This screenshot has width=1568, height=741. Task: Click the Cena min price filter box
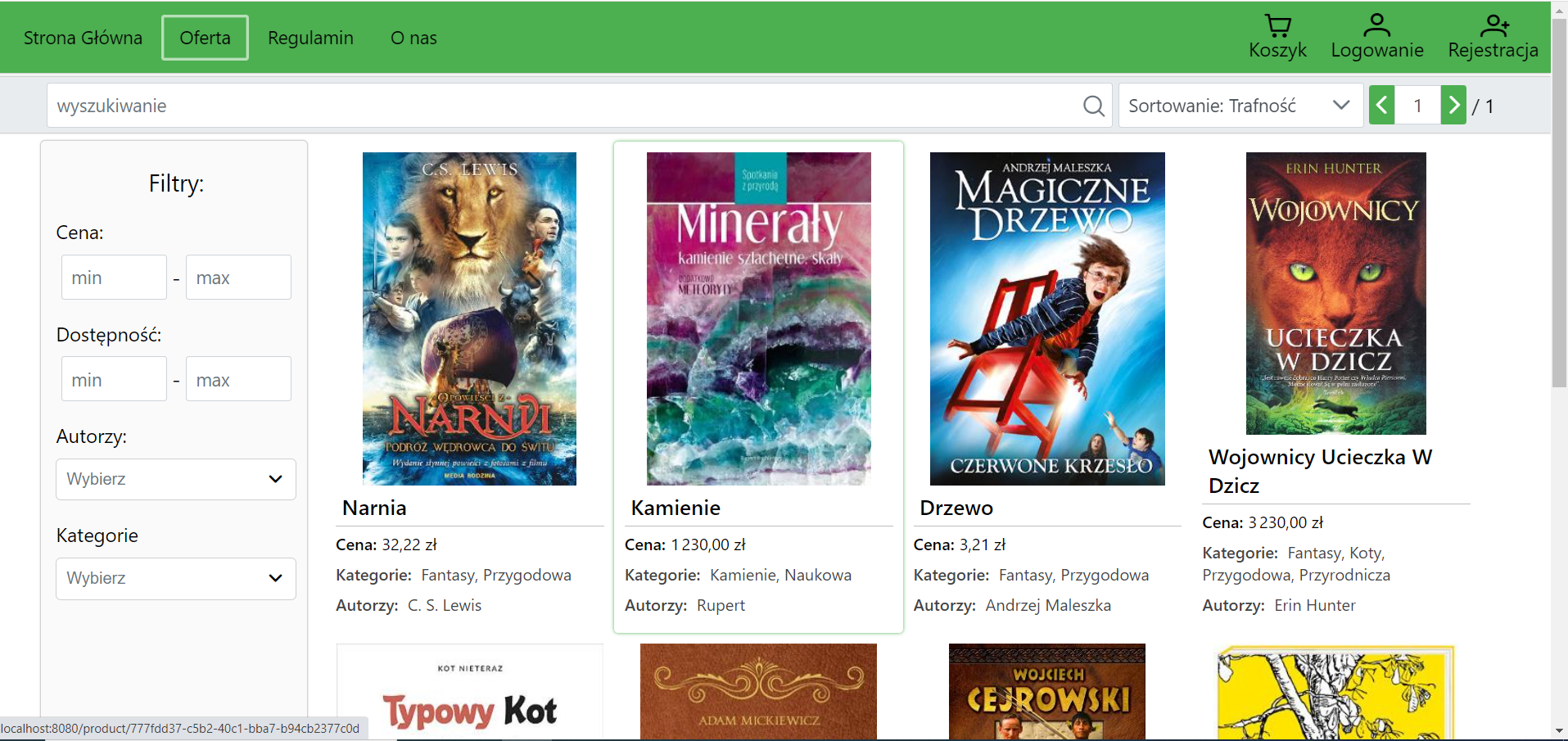point(113,277)
